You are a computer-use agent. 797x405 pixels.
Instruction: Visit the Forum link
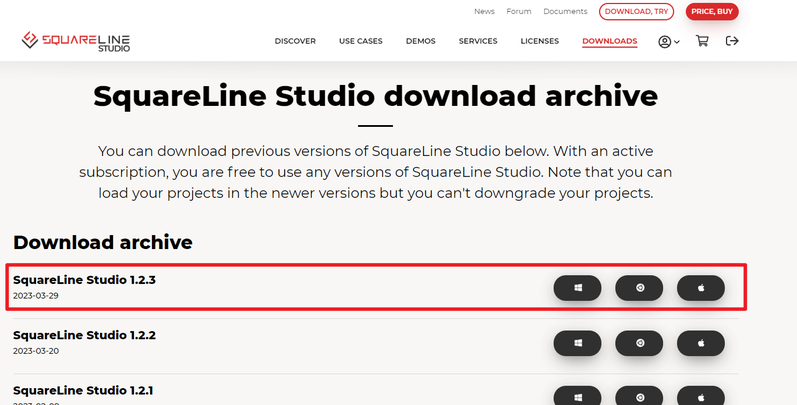click(519, 11)
